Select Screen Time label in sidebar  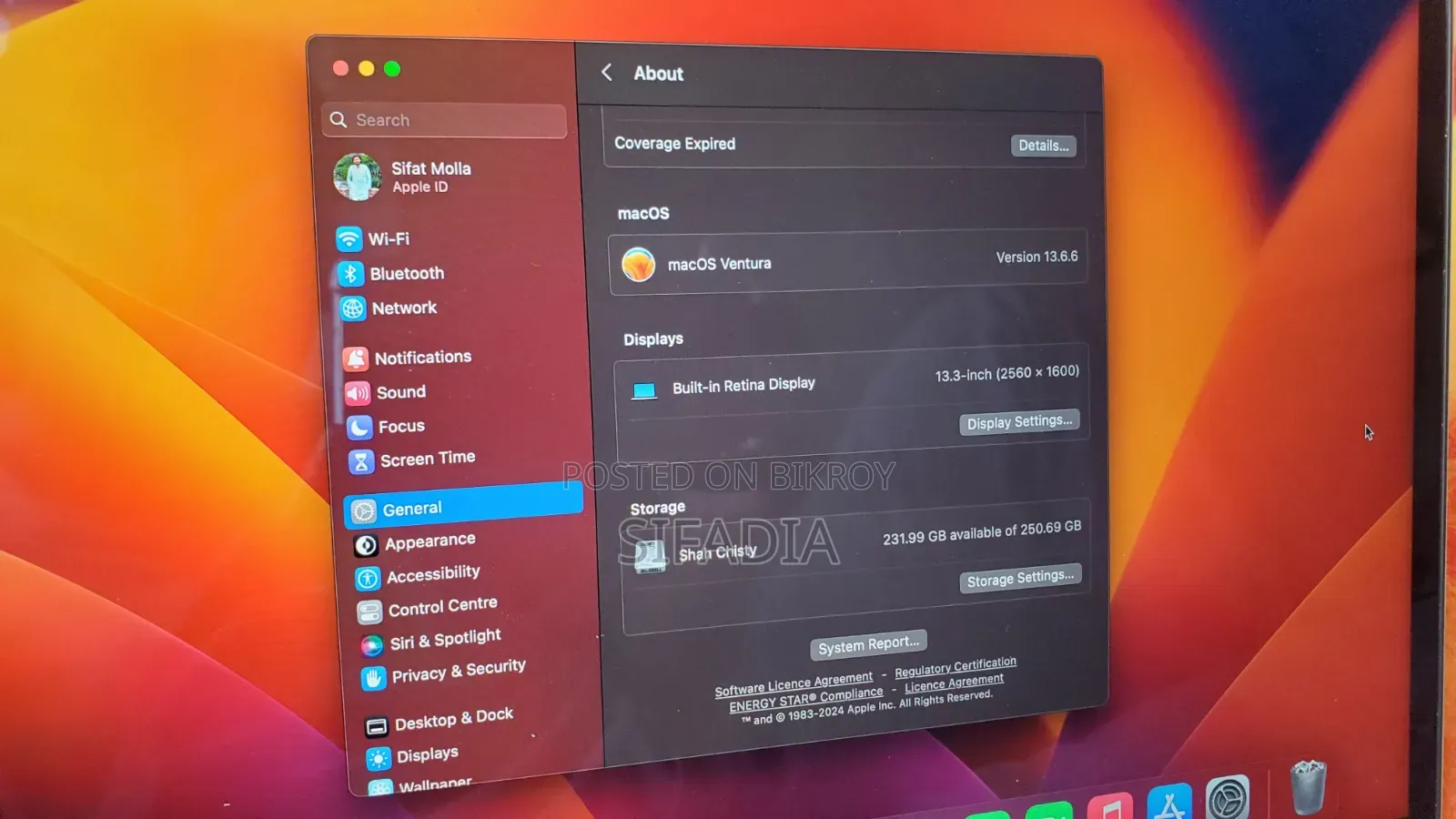click(x=428, y=459)
